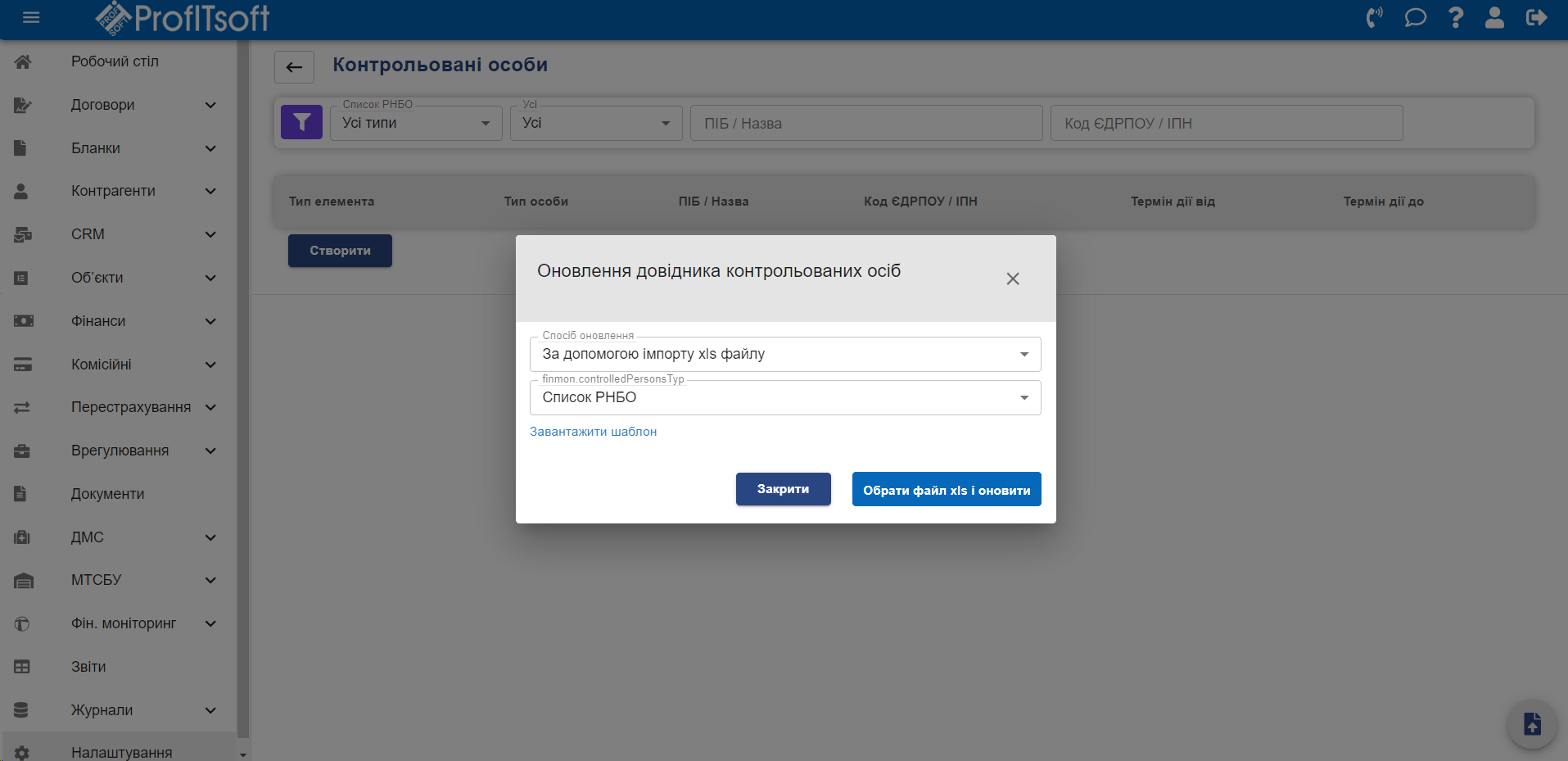Open Робочий стіл in sidebar
The image size is (1568, 761).
click(115, 61)
